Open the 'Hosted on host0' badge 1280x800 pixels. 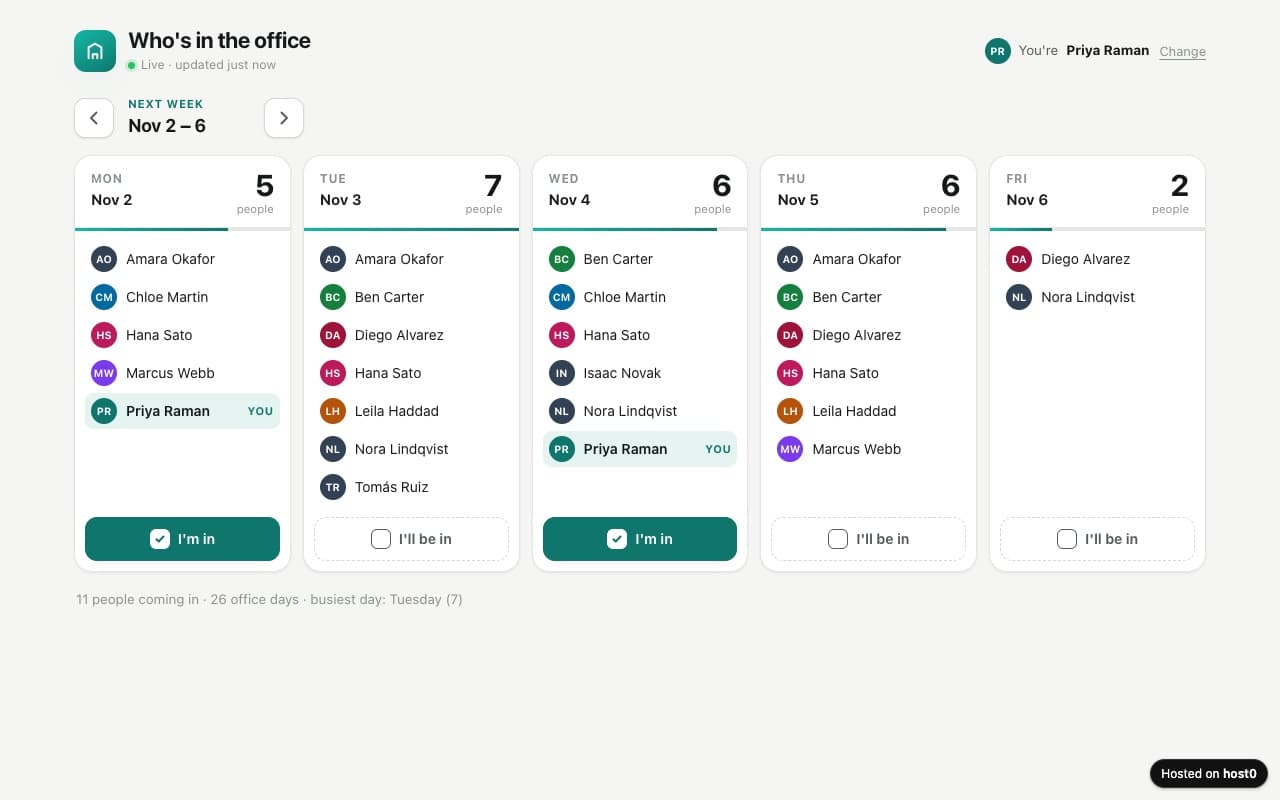[1209, 773]
